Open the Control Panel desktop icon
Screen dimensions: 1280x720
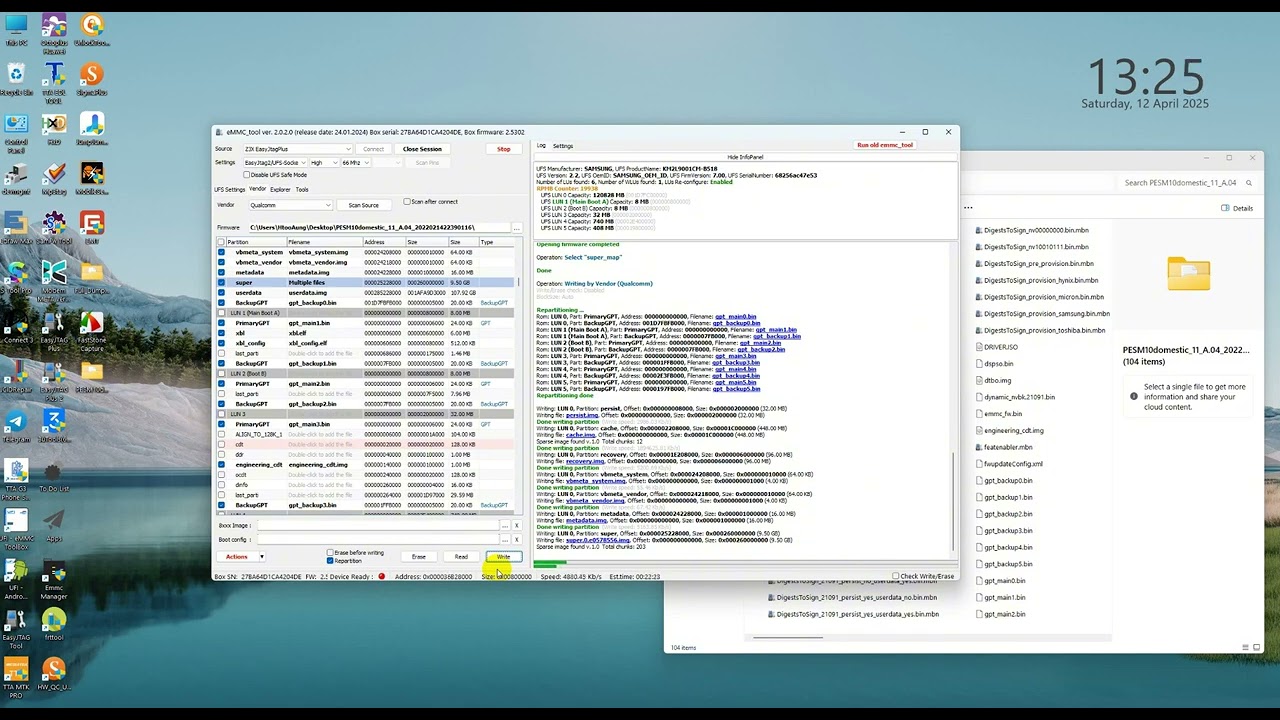(x=16, y=131)
